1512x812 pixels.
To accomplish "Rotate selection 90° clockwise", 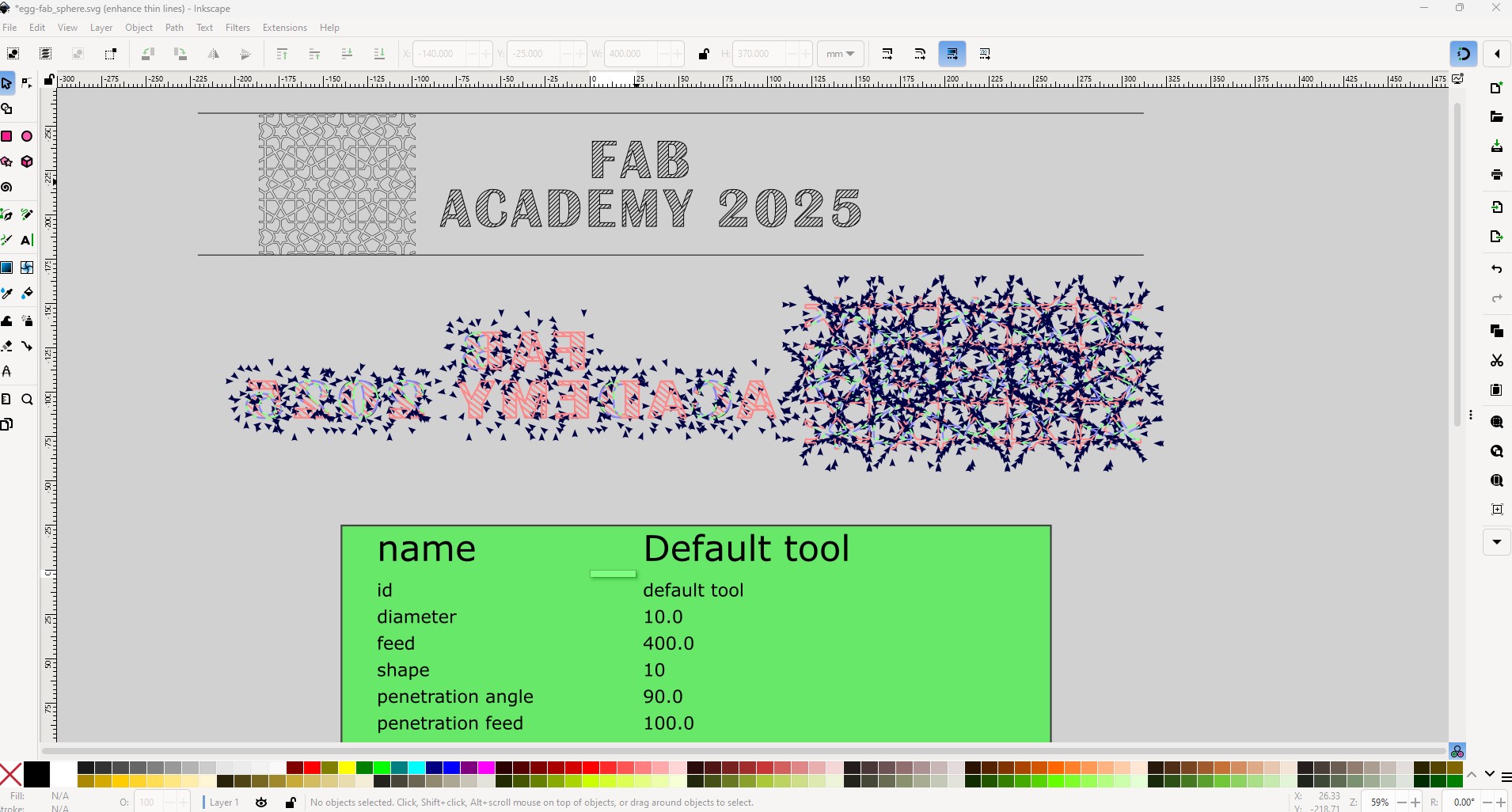I will (x=180, y=54).
